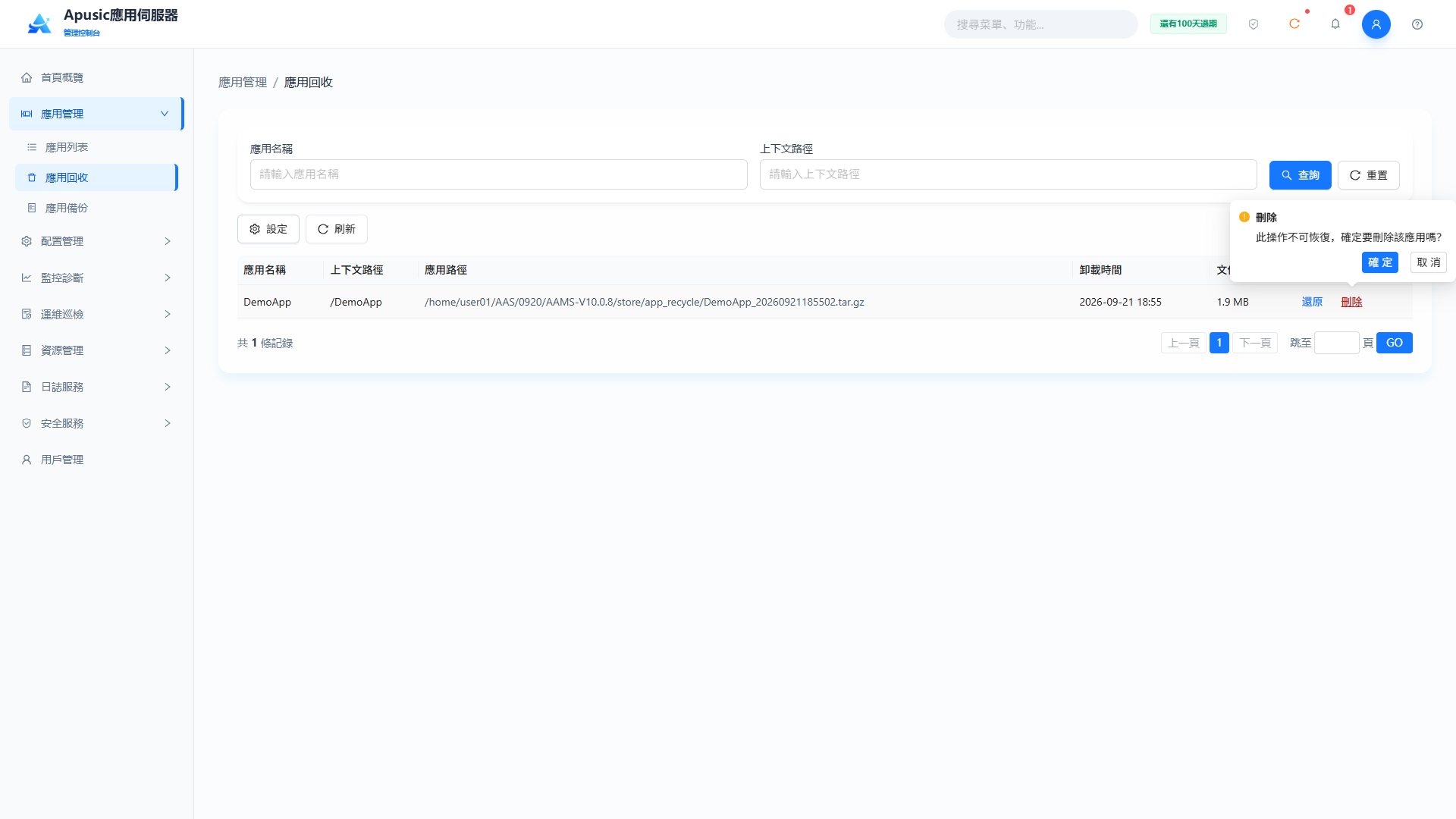This screenshot has width=1456, height=819.
Task: Expand the 日誌服務 submenu arrow
Action: pos(168,387)
